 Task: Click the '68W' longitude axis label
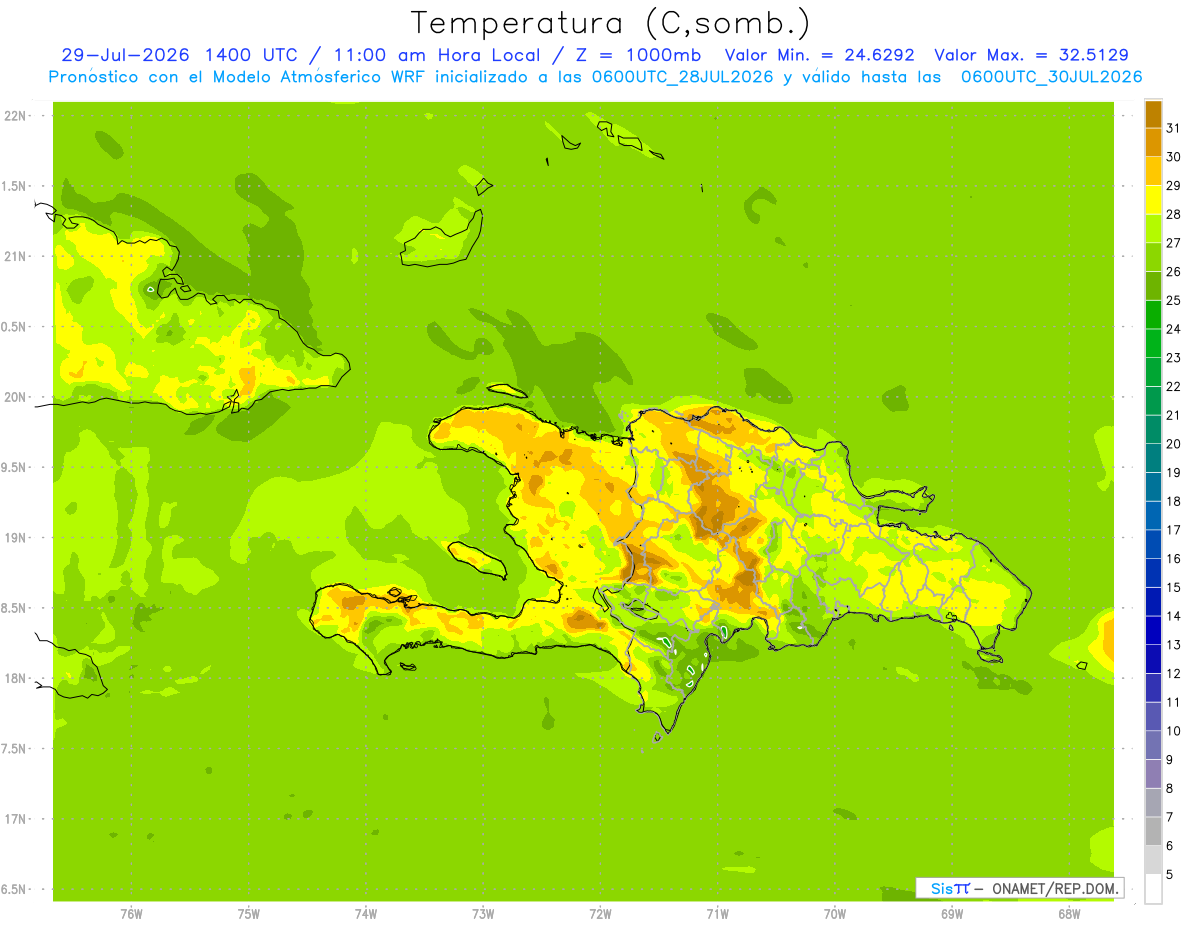click(x=1069, y=913)
